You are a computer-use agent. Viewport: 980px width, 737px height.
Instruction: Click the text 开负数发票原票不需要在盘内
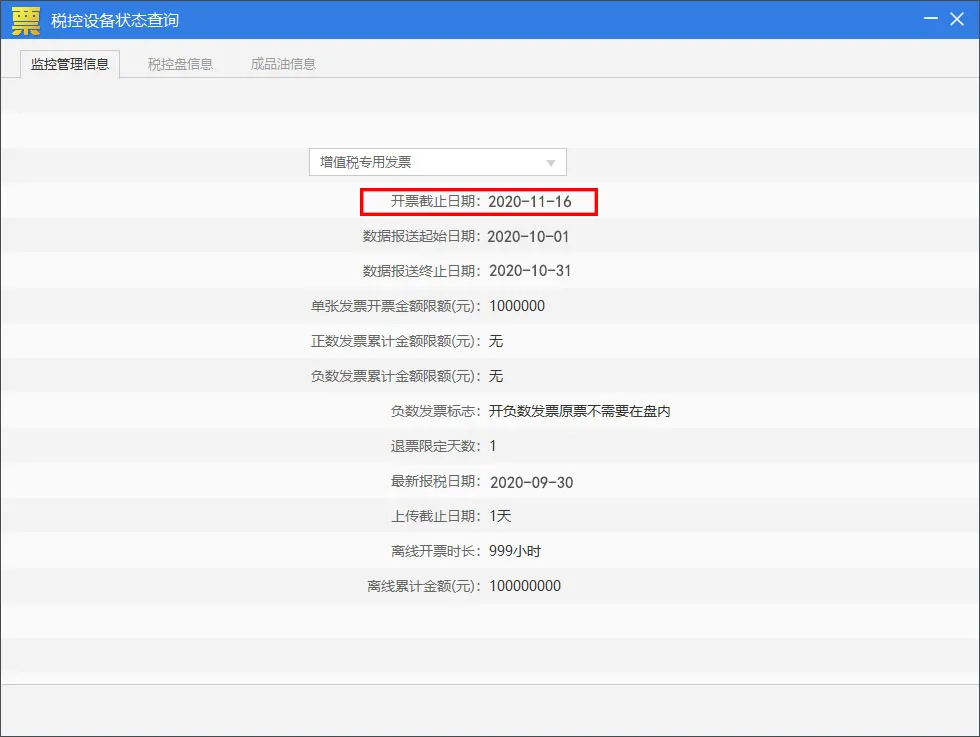[579, 411]
